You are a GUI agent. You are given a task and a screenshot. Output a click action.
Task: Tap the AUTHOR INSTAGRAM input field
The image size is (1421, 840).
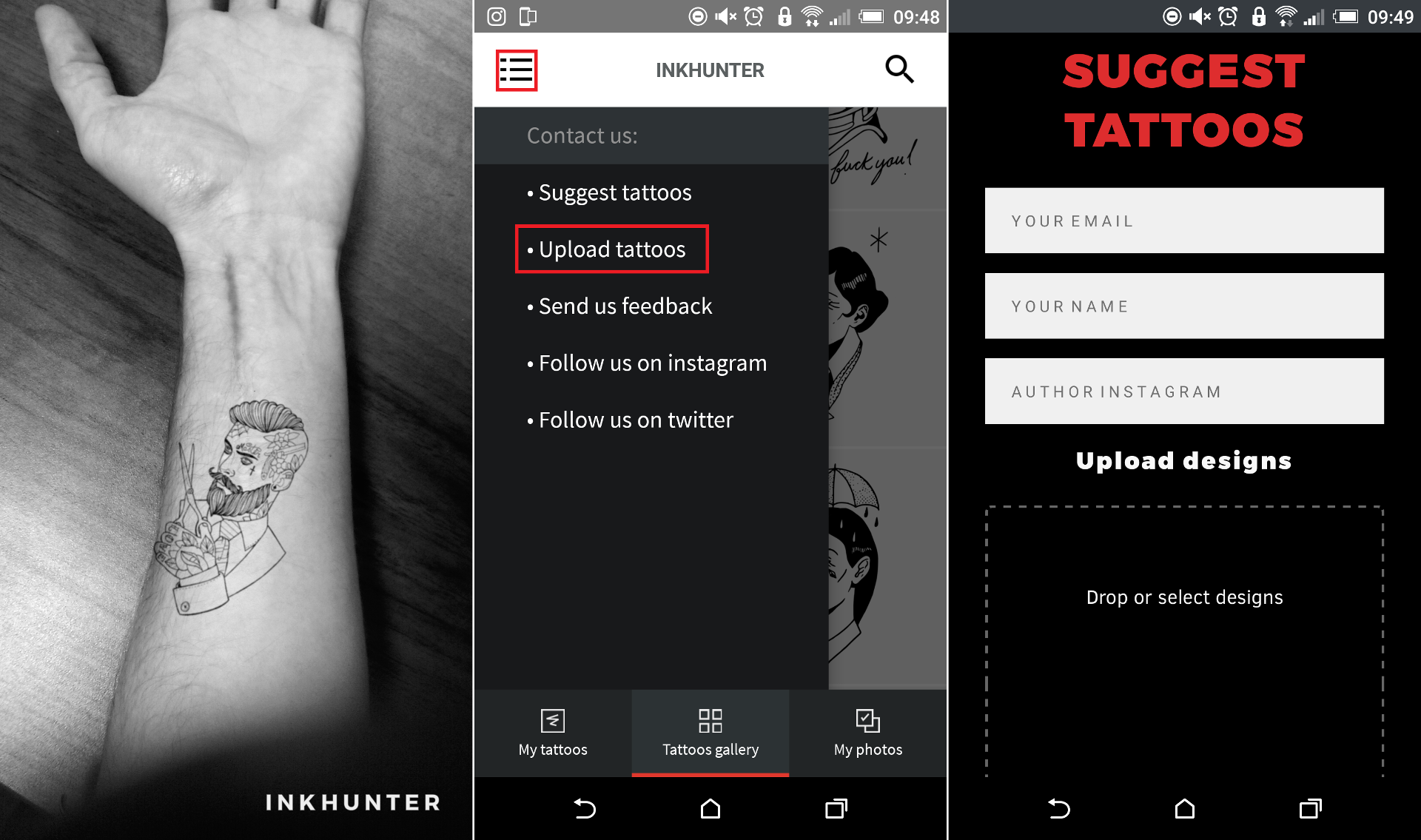pos(1185,391)
